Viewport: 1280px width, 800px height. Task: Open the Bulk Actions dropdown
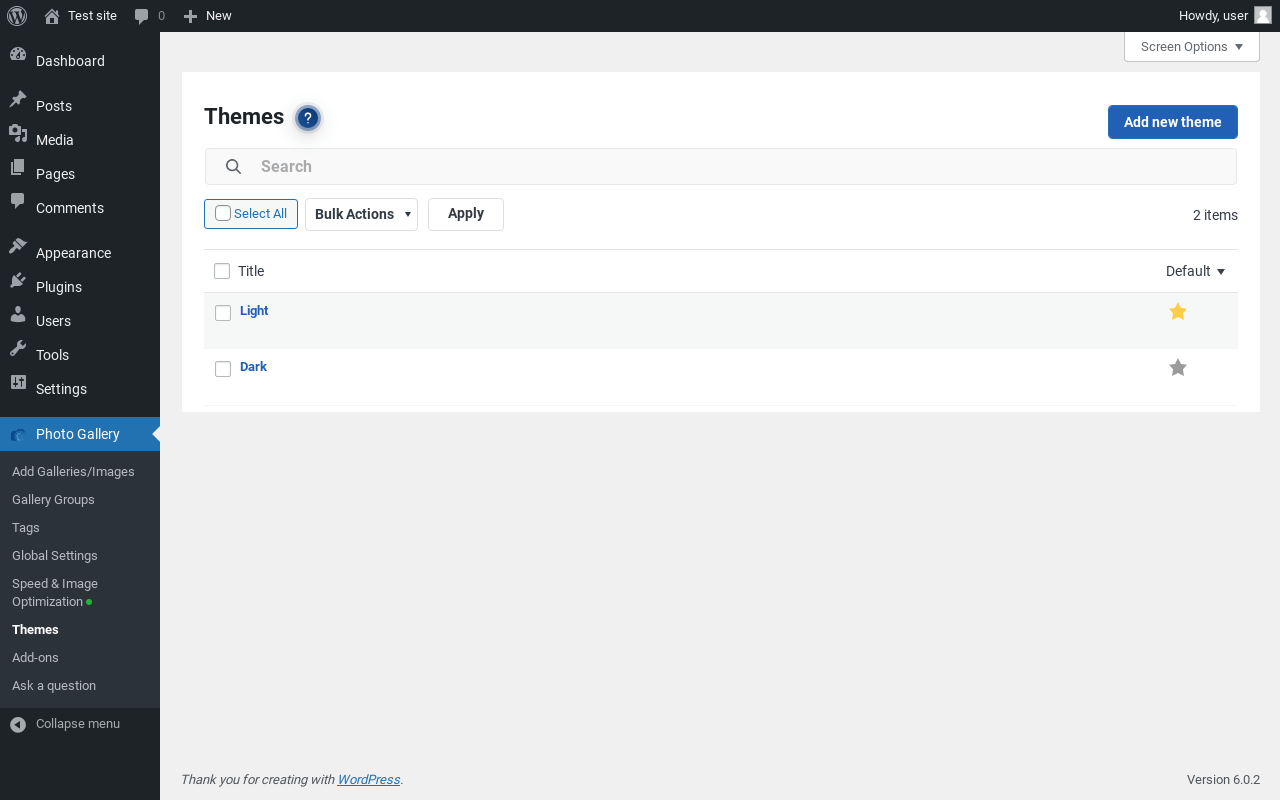pyautogui.click(x=361, y=214)
